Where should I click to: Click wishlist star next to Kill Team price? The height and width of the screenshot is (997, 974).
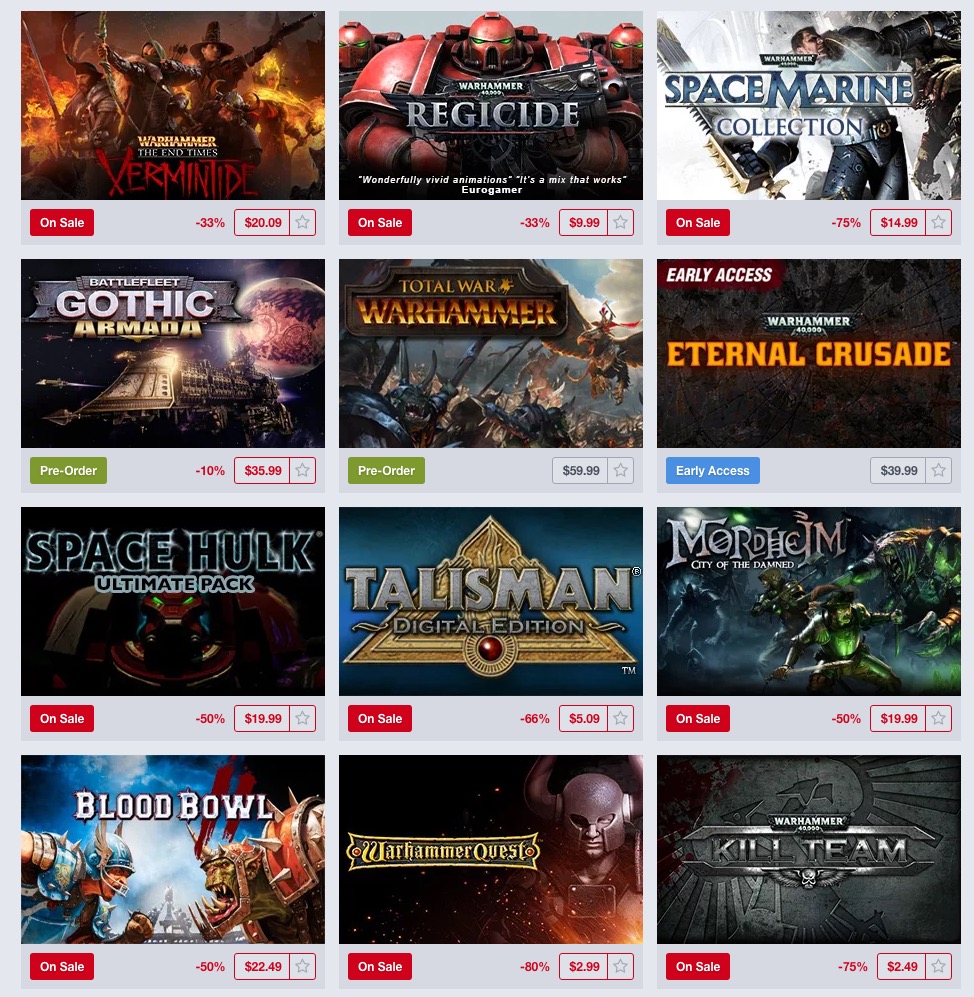[938, 966]
